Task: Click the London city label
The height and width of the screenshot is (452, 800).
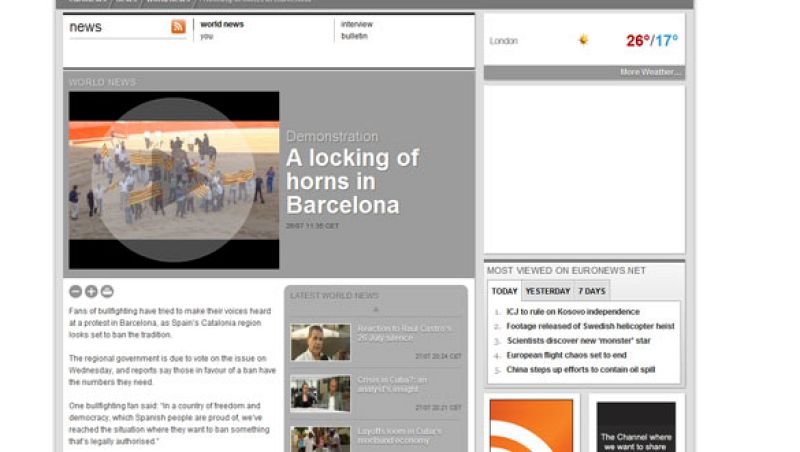Action: 504,41
